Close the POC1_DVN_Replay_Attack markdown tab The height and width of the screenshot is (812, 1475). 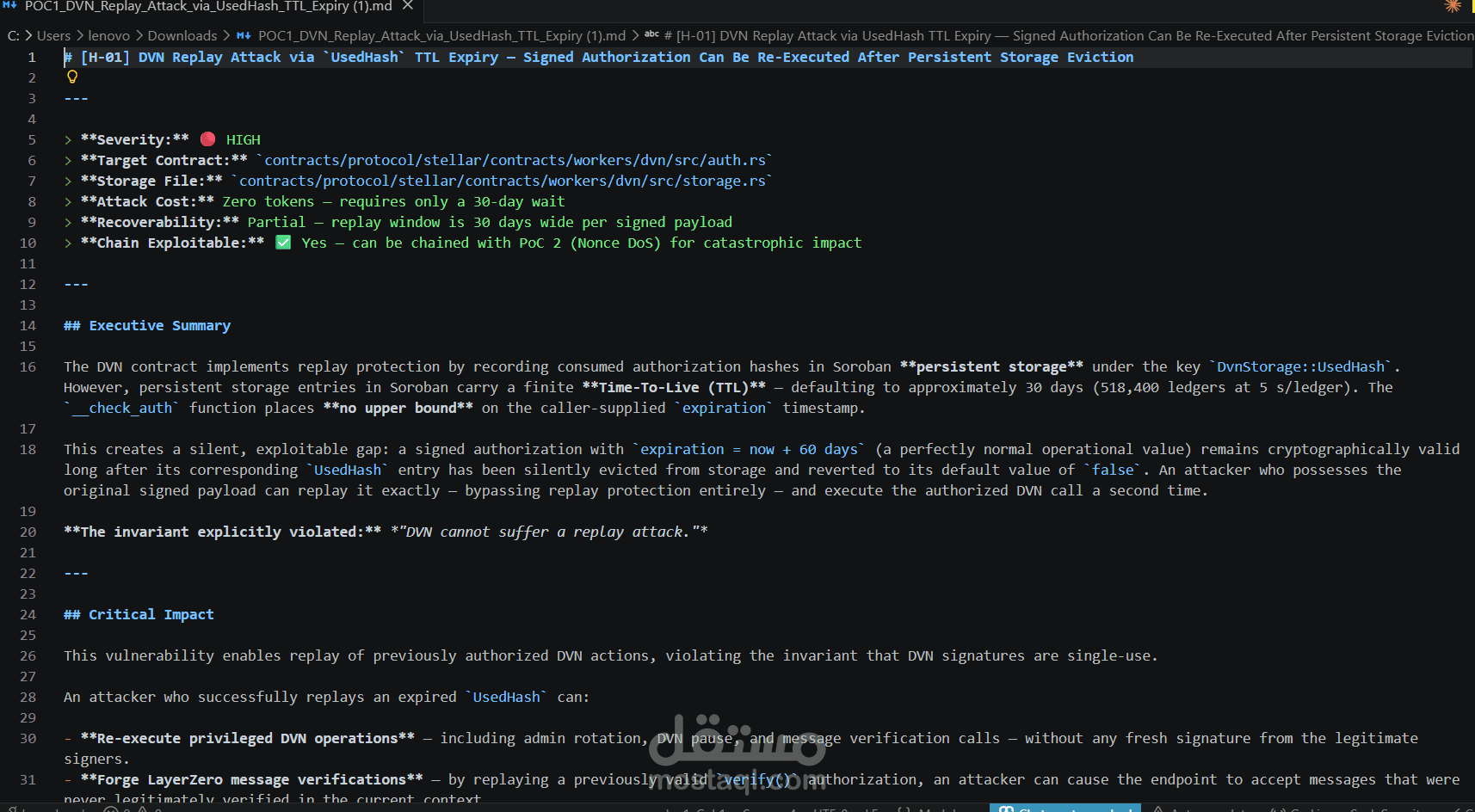[x=408, y=6]
